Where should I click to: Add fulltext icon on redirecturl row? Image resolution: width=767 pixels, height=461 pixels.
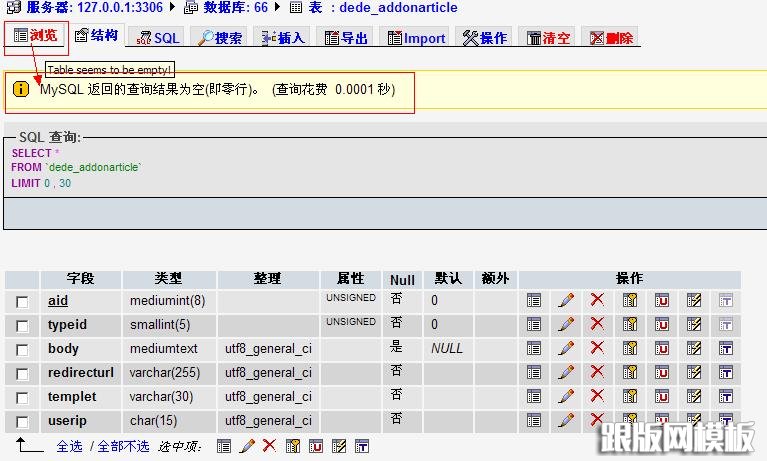tap(726, 372)
